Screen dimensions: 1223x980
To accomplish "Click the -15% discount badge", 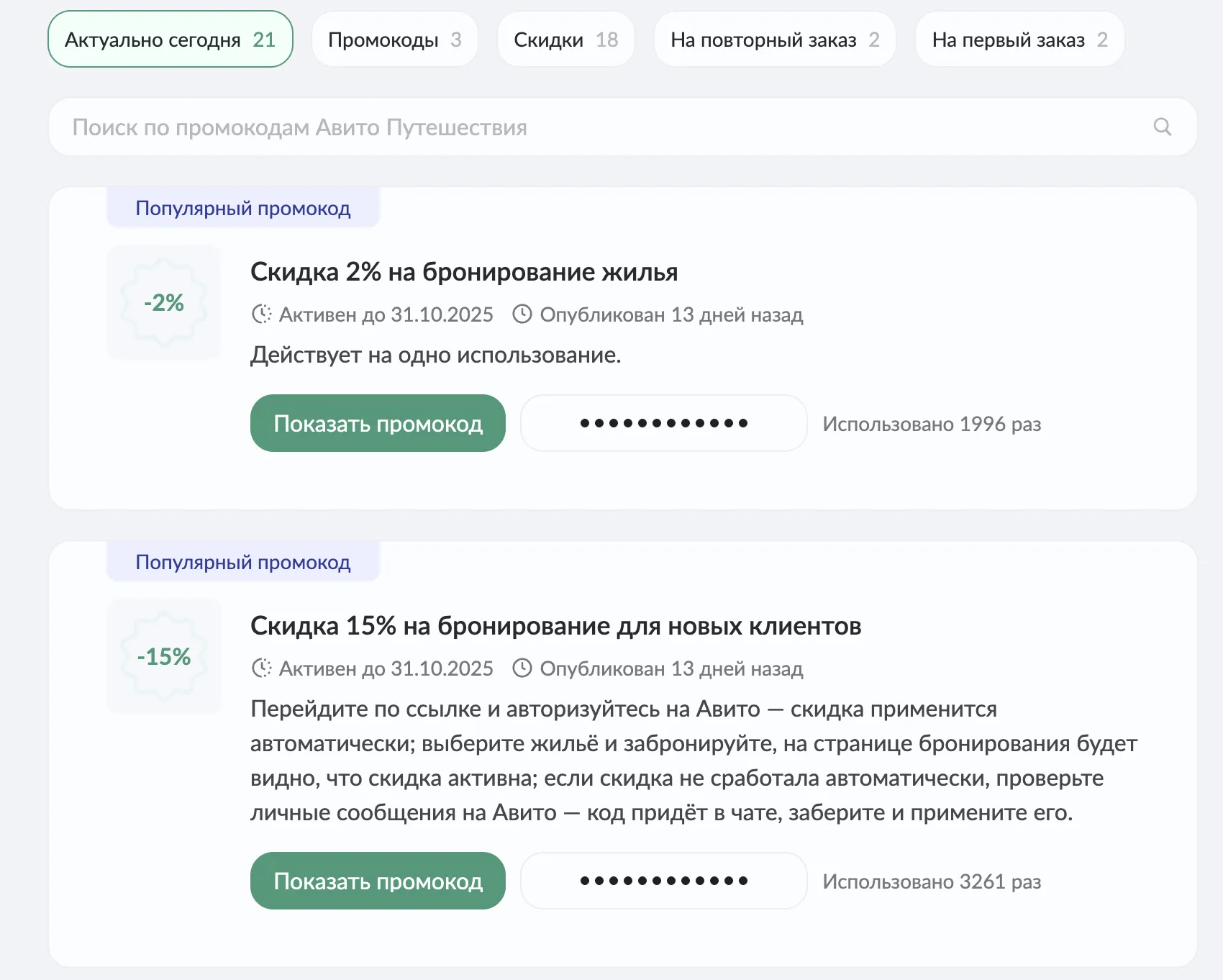I will pyautogui.click(x=164, y=656).
